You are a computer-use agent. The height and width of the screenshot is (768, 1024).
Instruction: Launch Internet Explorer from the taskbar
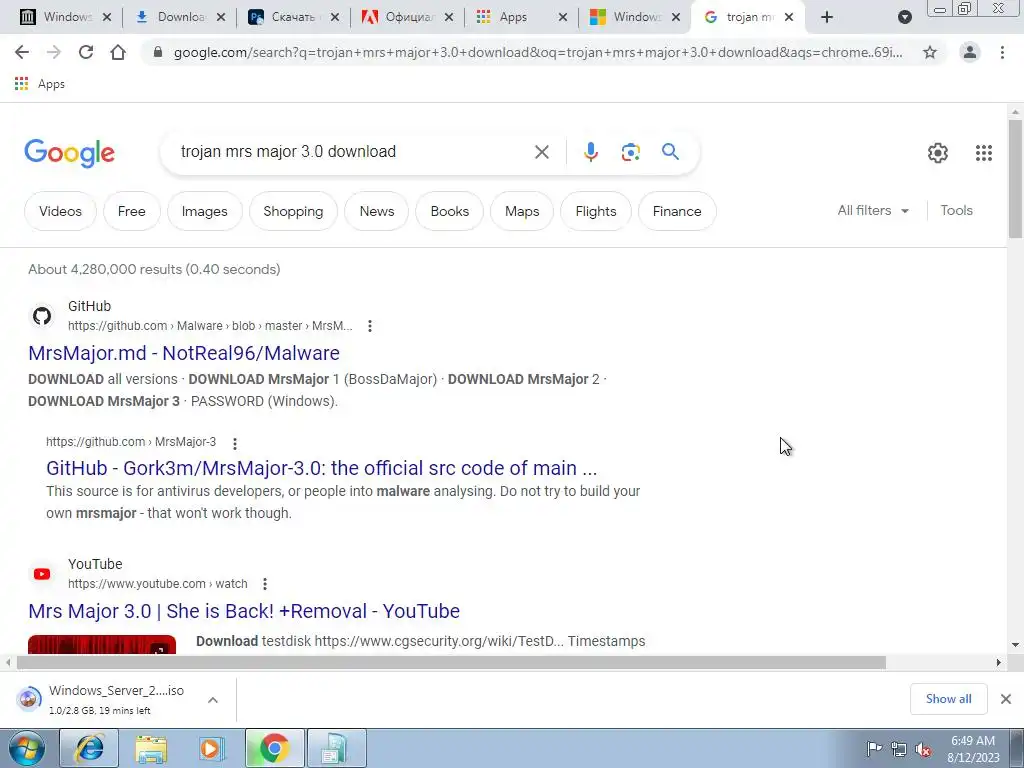tap(89, 748)
